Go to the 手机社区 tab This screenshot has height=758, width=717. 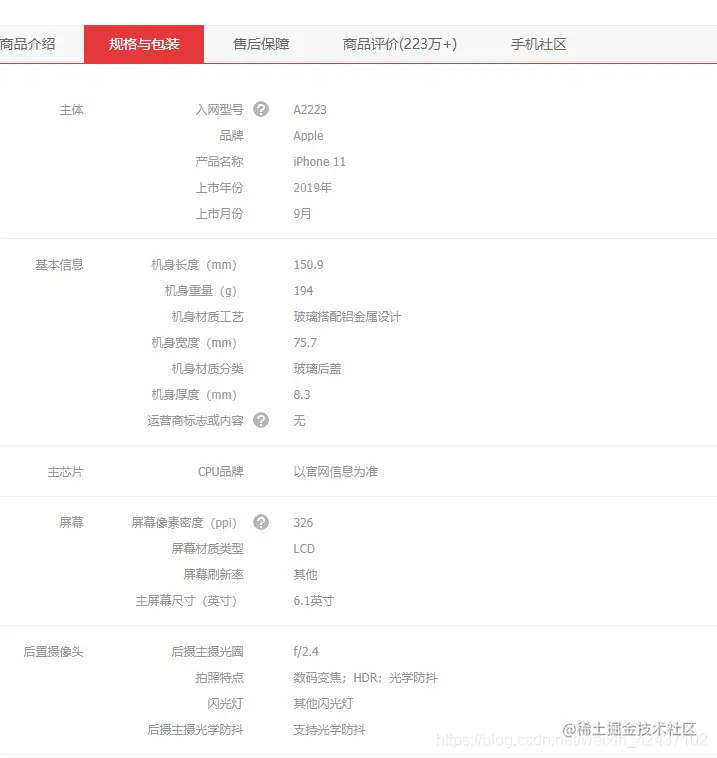[x=539, y=44]
